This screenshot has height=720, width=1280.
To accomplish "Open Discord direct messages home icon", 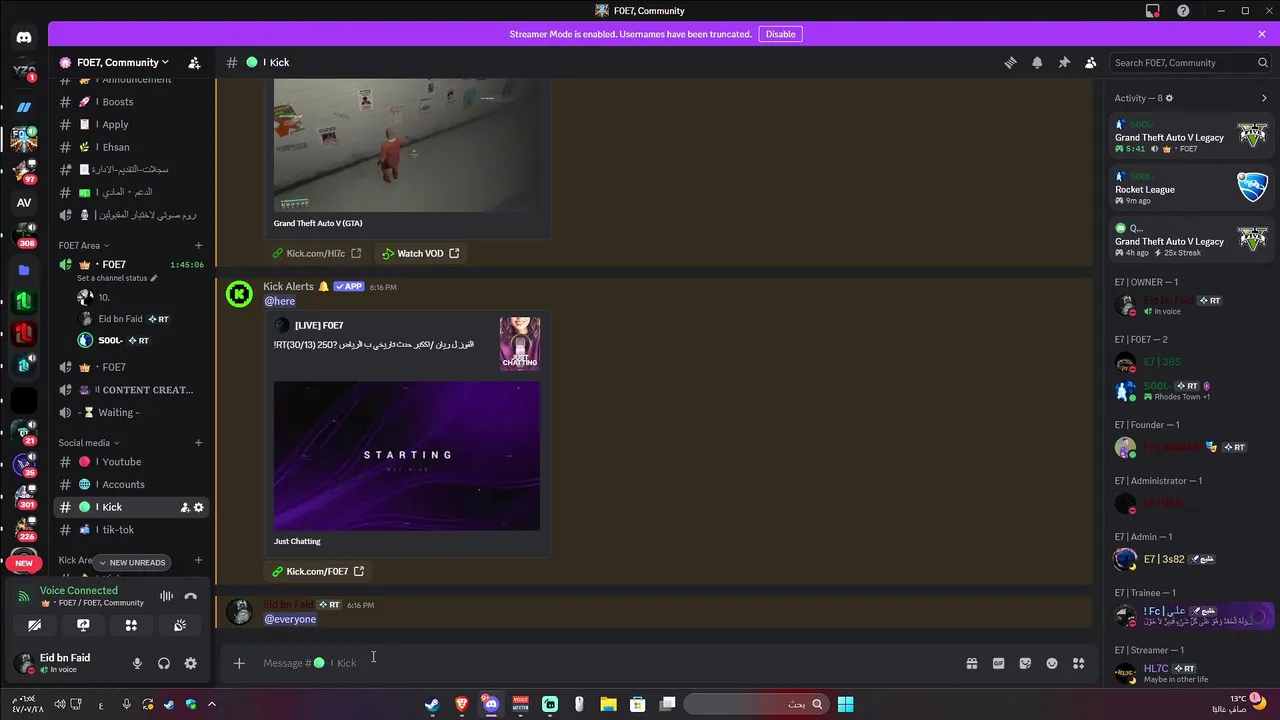I will pyautogui.click(x=24, y=37).
